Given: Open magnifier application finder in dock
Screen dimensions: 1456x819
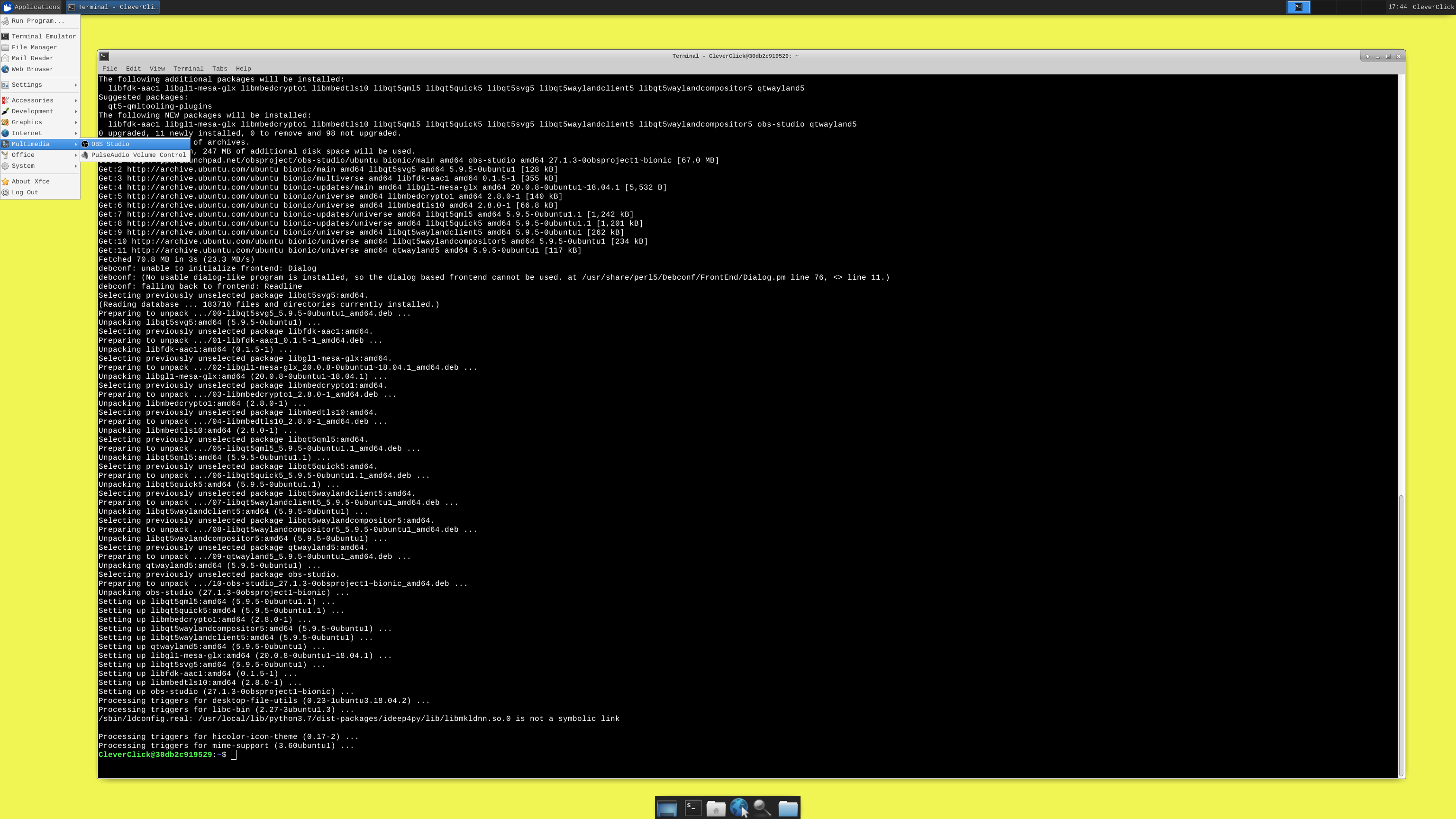Looking at the screenshot, I should (762, 808).
